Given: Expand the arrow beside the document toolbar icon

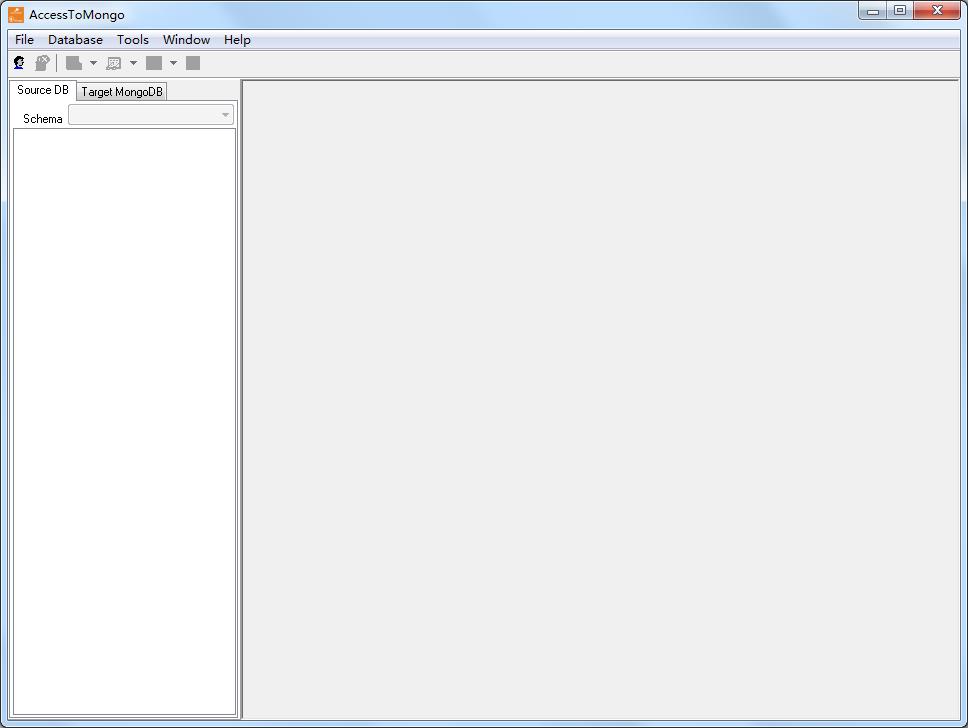Looking at the screenshot, I should pos(93,63).
